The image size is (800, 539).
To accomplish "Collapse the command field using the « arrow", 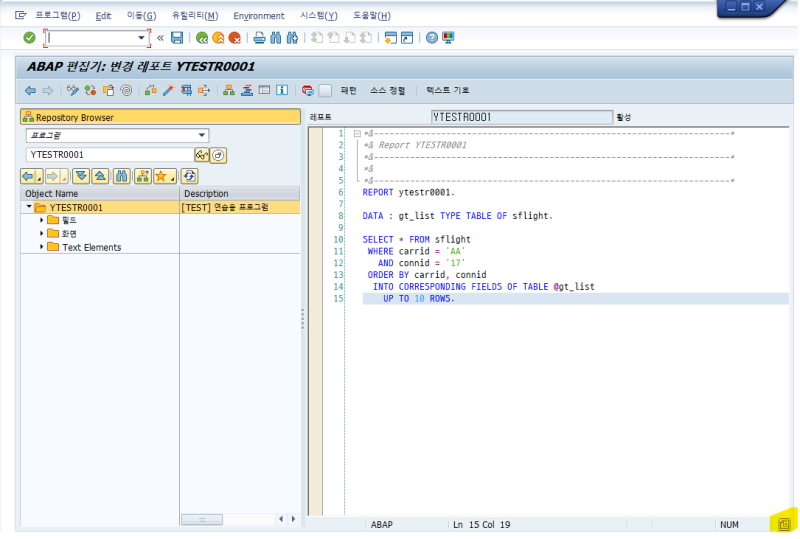I will [x=160, y=38].
